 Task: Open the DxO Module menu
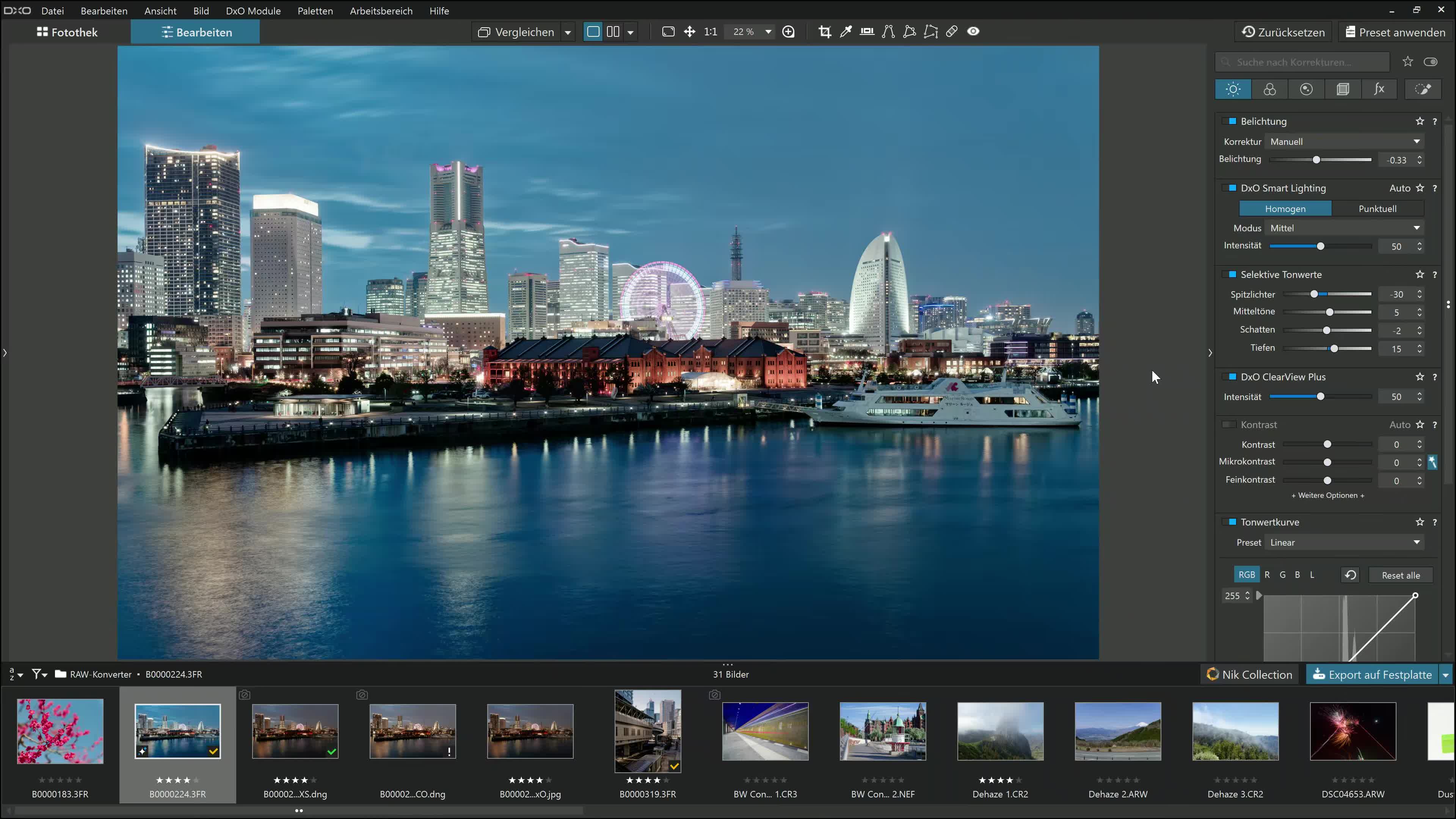click(x=253, y=11)
